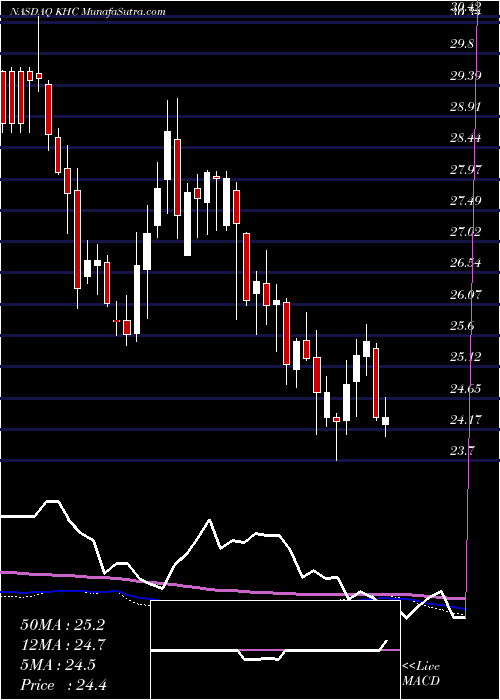
Task: Click the last white candlestick near 24.17
Action: pyautogui.click(x=385, y=421)
